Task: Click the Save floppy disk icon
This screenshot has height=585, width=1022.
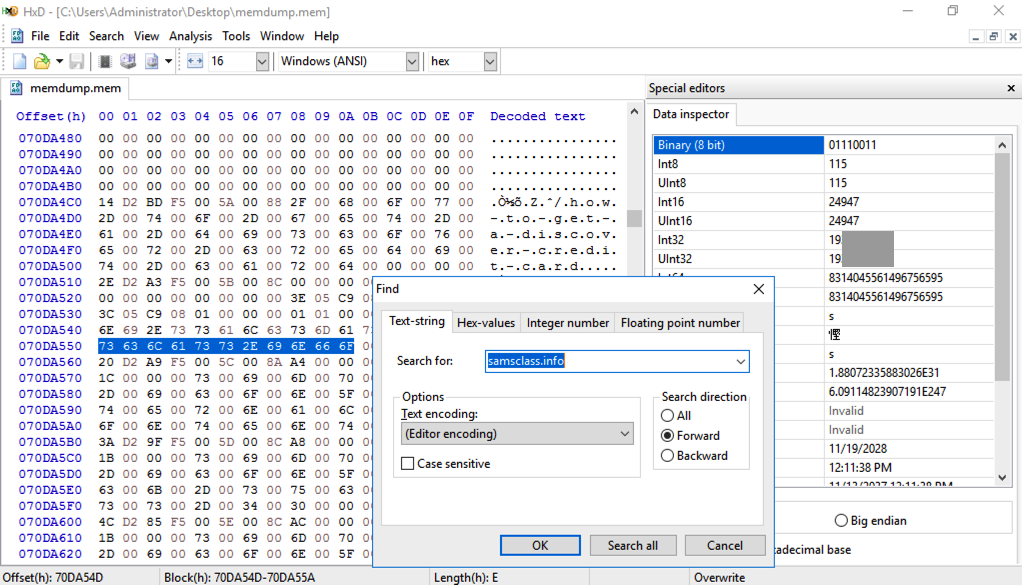Action: click(x=76, y=61)
